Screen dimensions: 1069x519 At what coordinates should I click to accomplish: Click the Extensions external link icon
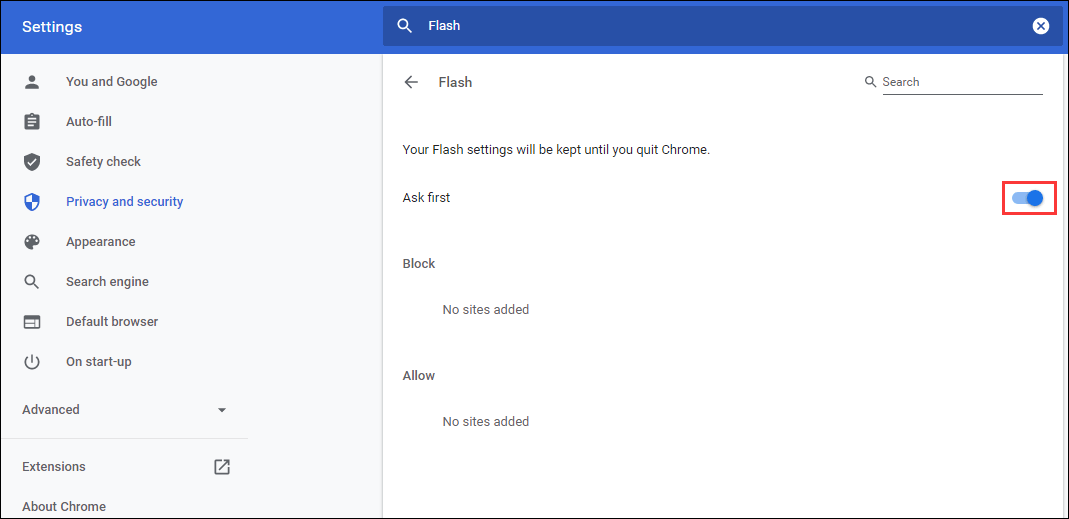pos(222,466)
